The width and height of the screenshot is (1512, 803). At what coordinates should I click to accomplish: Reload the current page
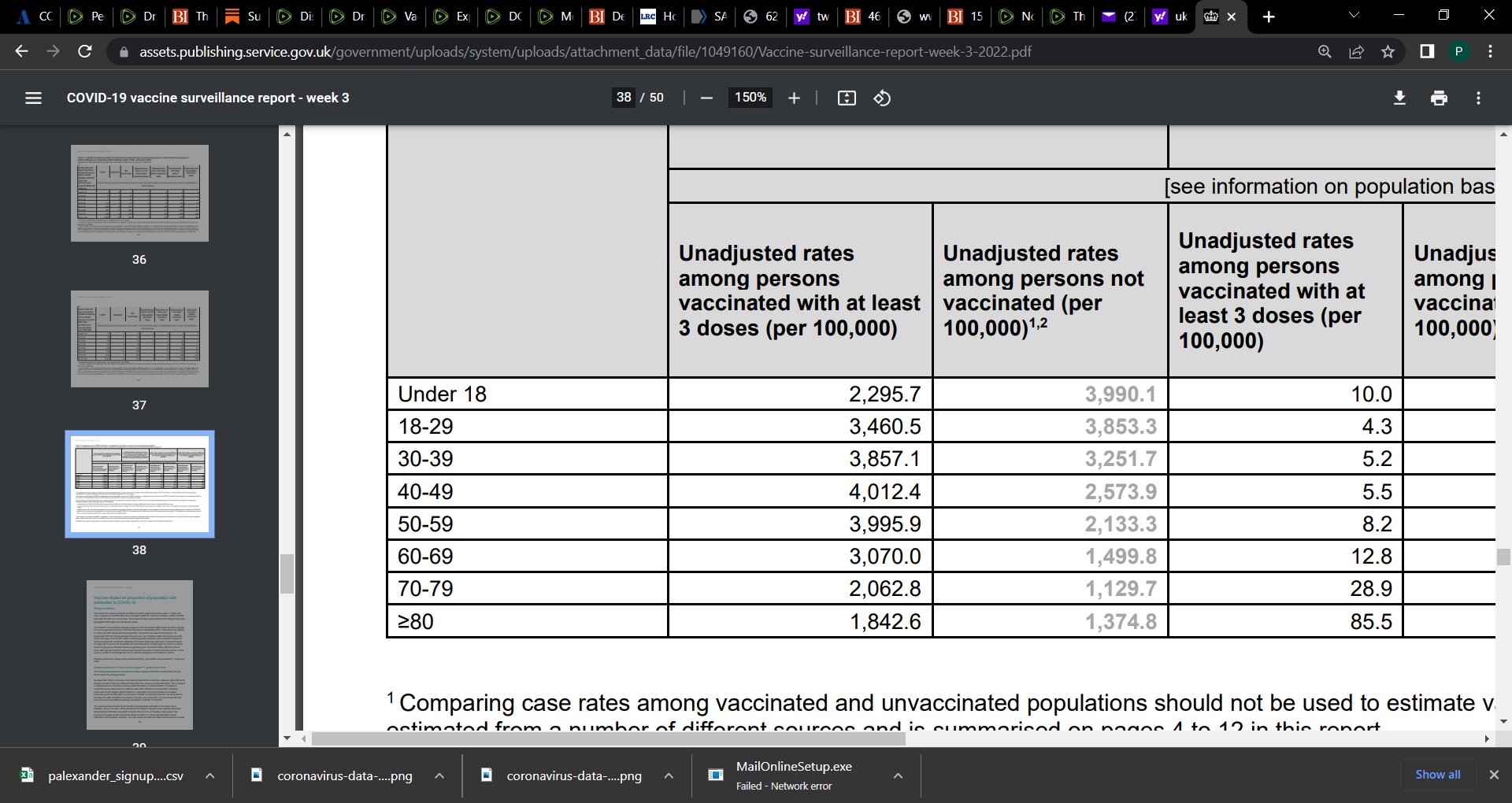pyautogui.click(x=85, y=52)
